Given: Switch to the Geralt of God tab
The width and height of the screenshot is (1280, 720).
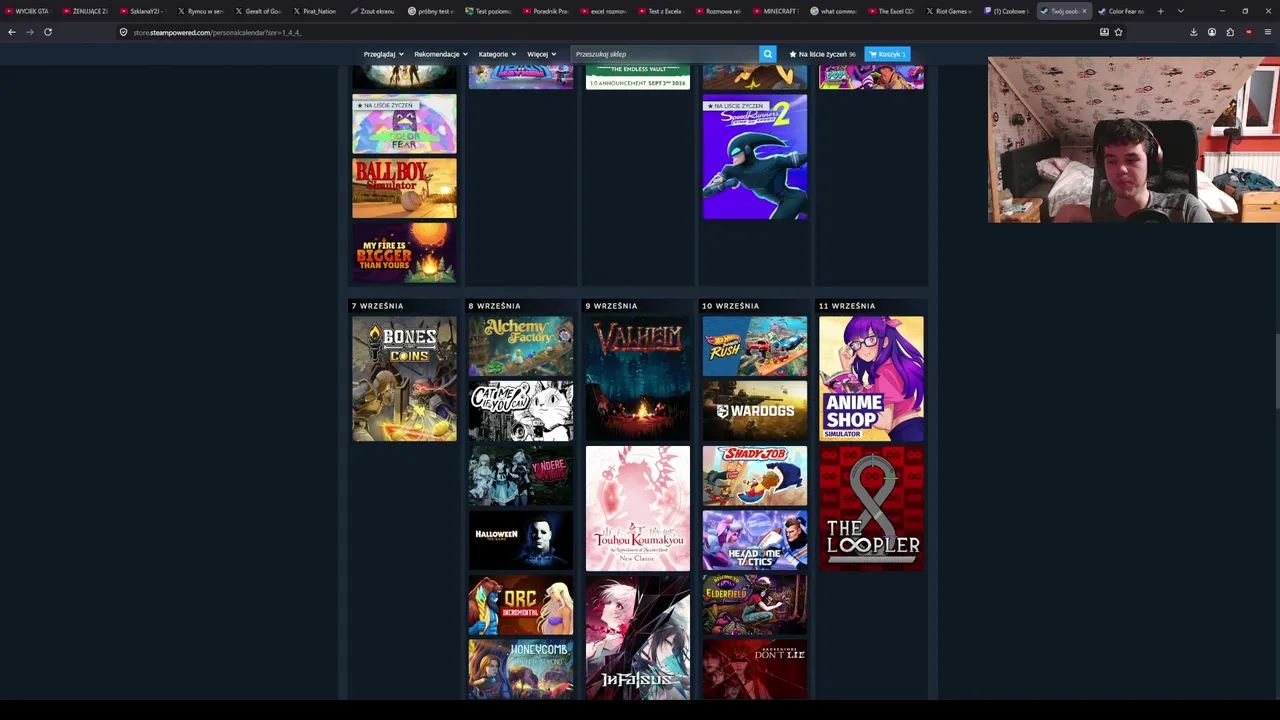Looking at the screenshot, I should pos(259,11).
